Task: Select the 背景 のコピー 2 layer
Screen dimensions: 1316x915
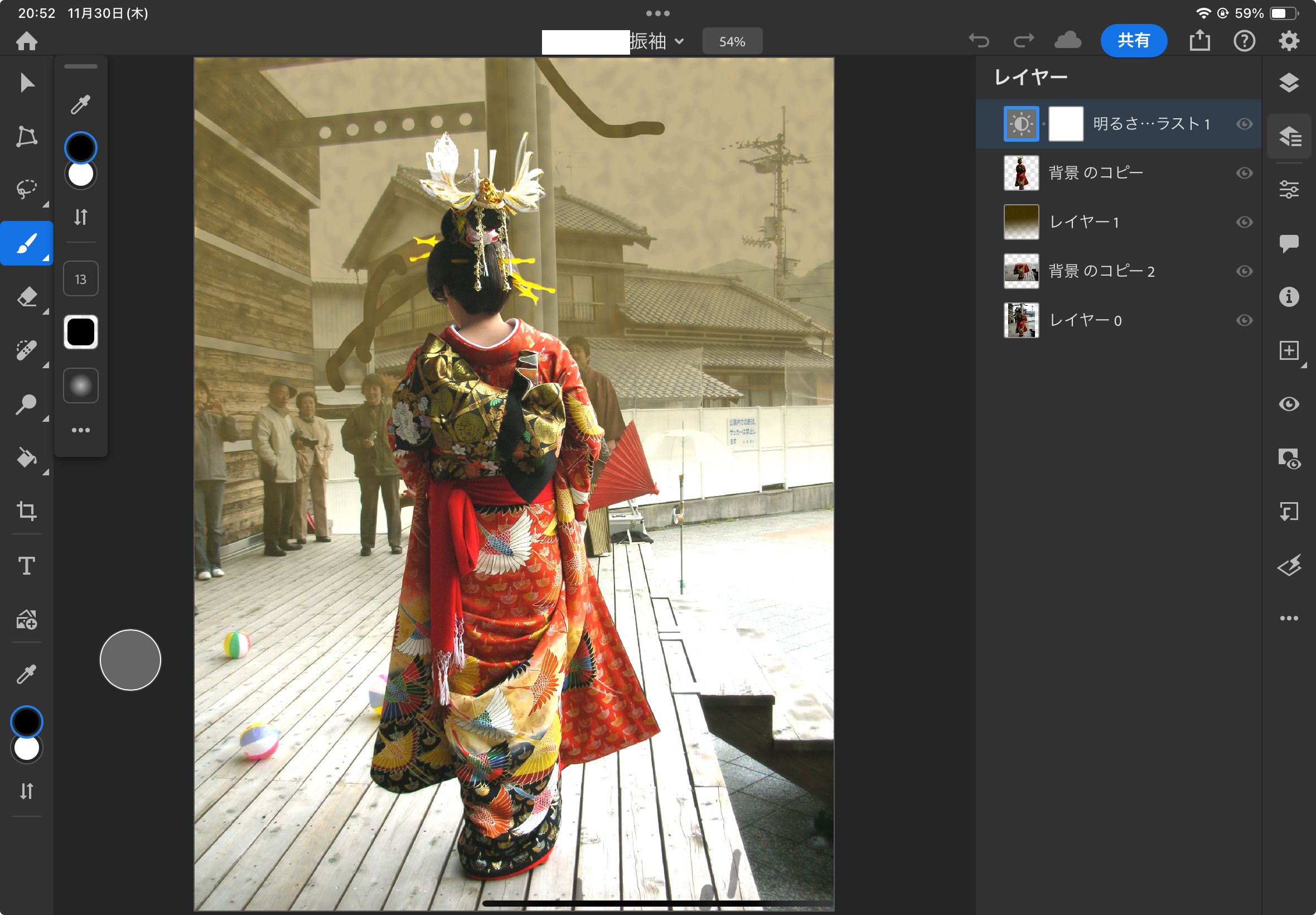Action: pyautogui.click(x=1101, y=271)
